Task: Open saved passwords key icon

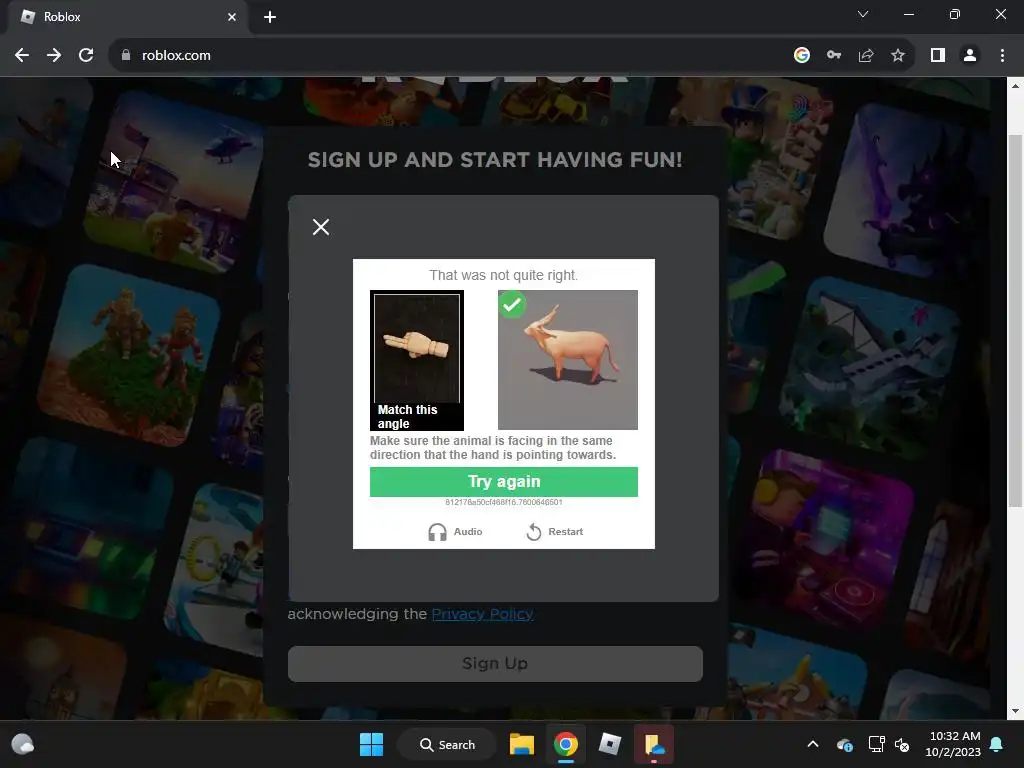Action: (x=834, y=56)
